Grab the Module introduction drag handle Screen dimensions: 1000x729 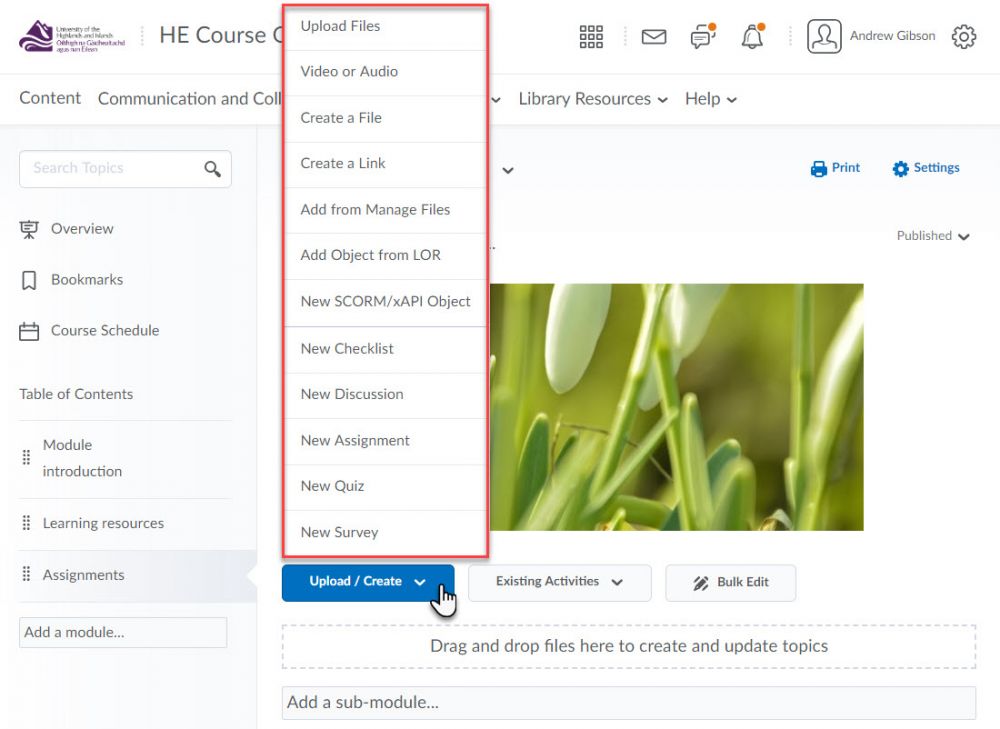[26, 457]
